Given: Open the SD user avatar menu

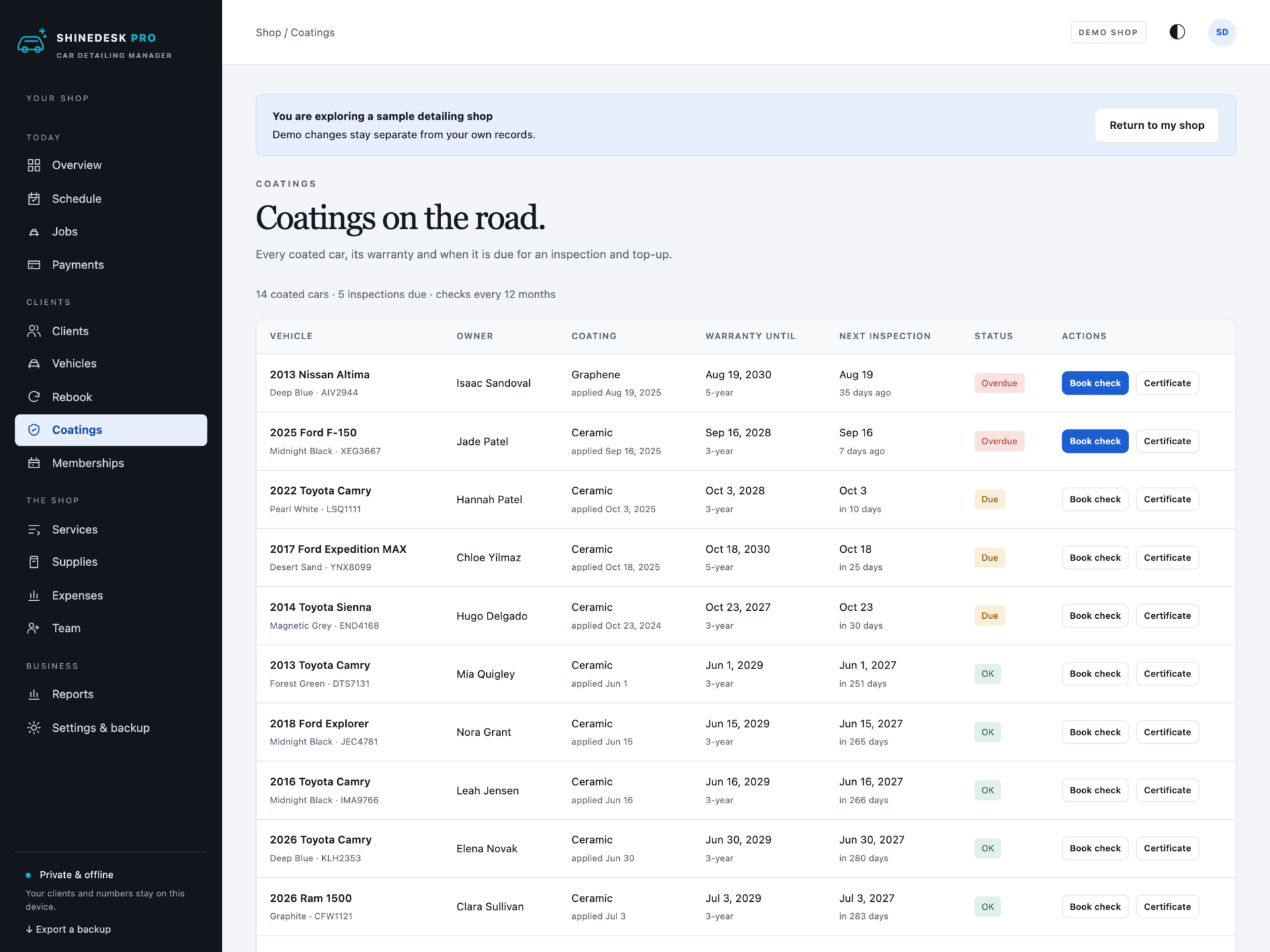Looking at the screenshot, I should 1222,32.
